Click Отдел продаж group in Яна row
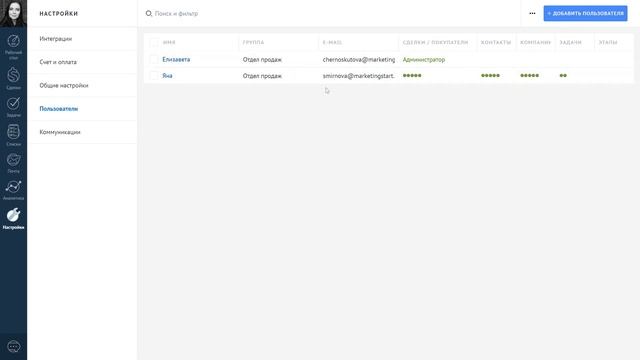This screenshot has width=640, height=360. click(x=262, y=76)
